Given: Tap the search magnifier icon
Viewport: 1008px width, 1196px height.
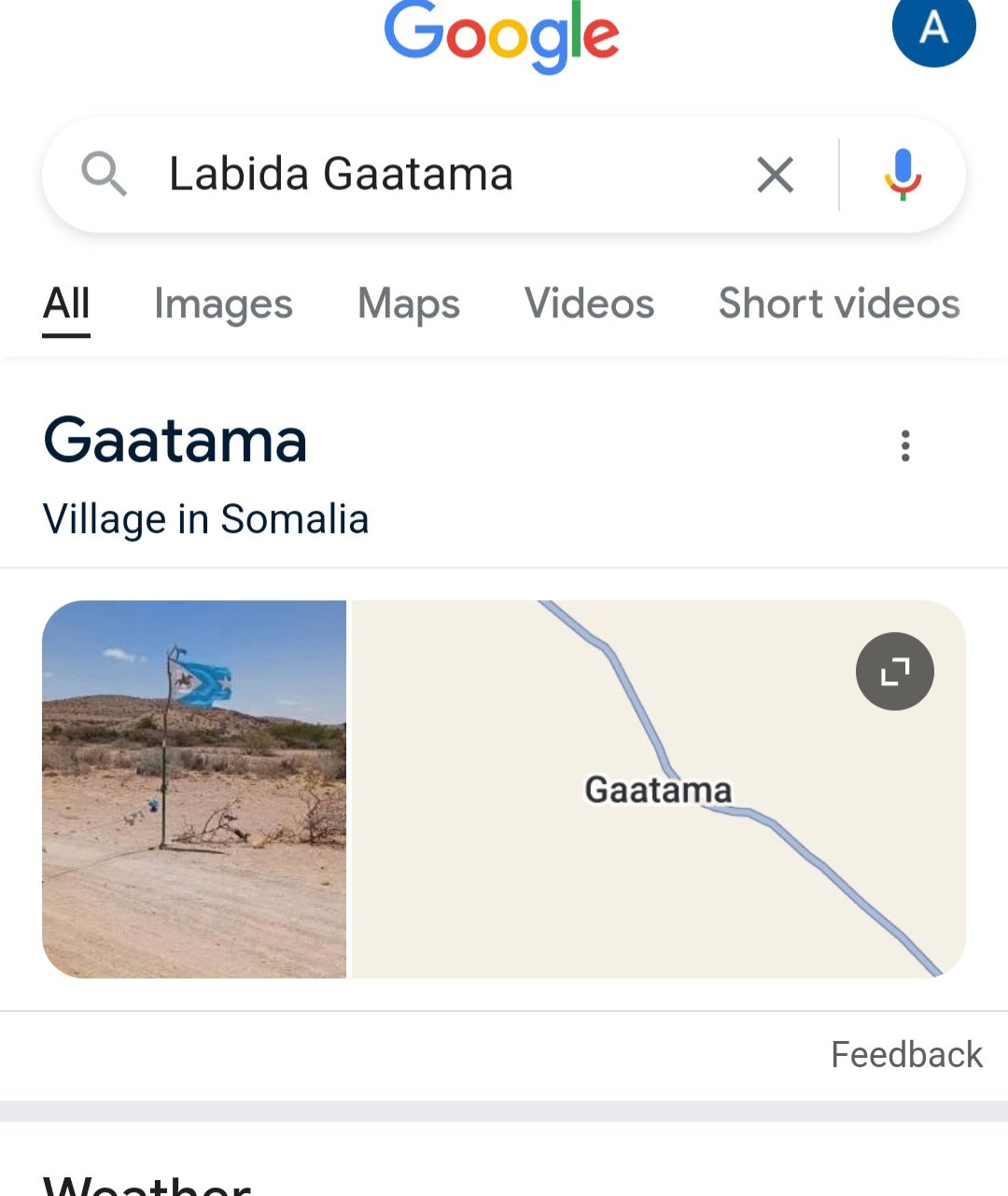Looking at the screenshot, I should click(104, 174).
